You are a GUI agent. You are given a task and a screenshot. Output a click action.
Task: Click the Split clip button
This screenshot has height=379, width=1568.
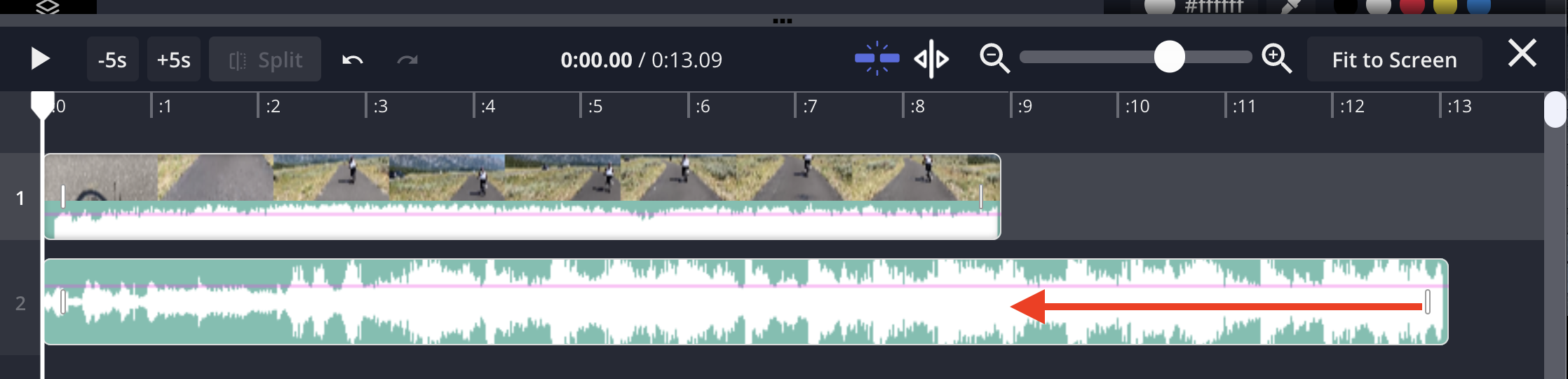pyautogui.click(x=265, y=60)
